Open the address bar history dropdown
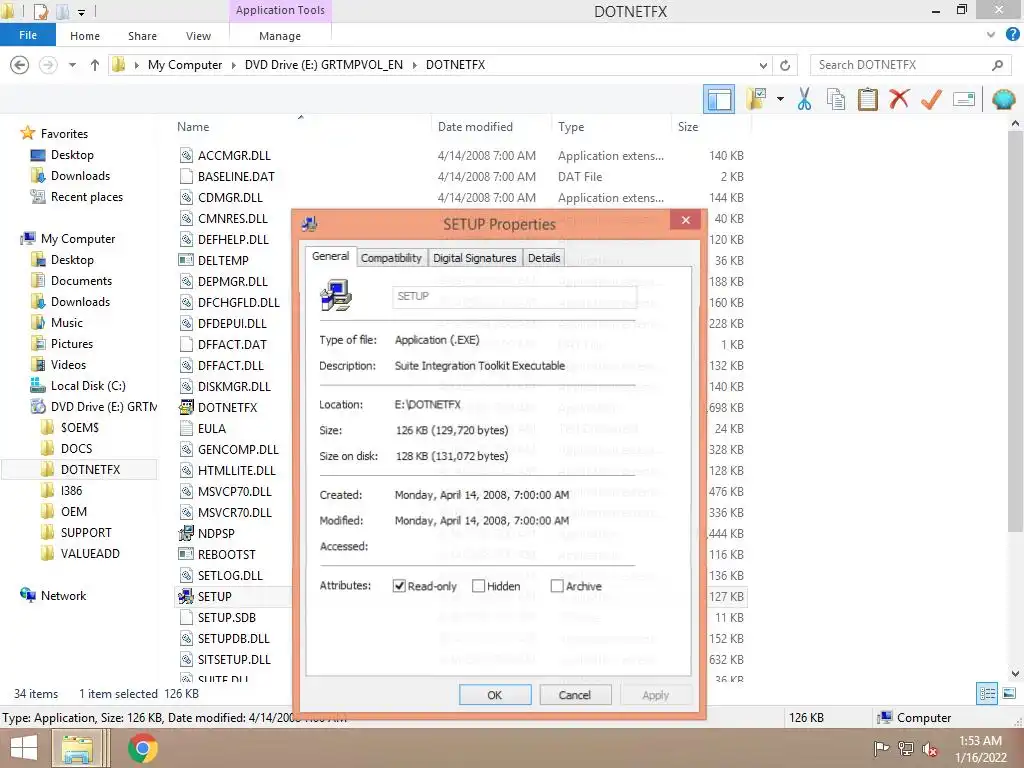Screen dimensions: 1024x768 tap(763, 65)
